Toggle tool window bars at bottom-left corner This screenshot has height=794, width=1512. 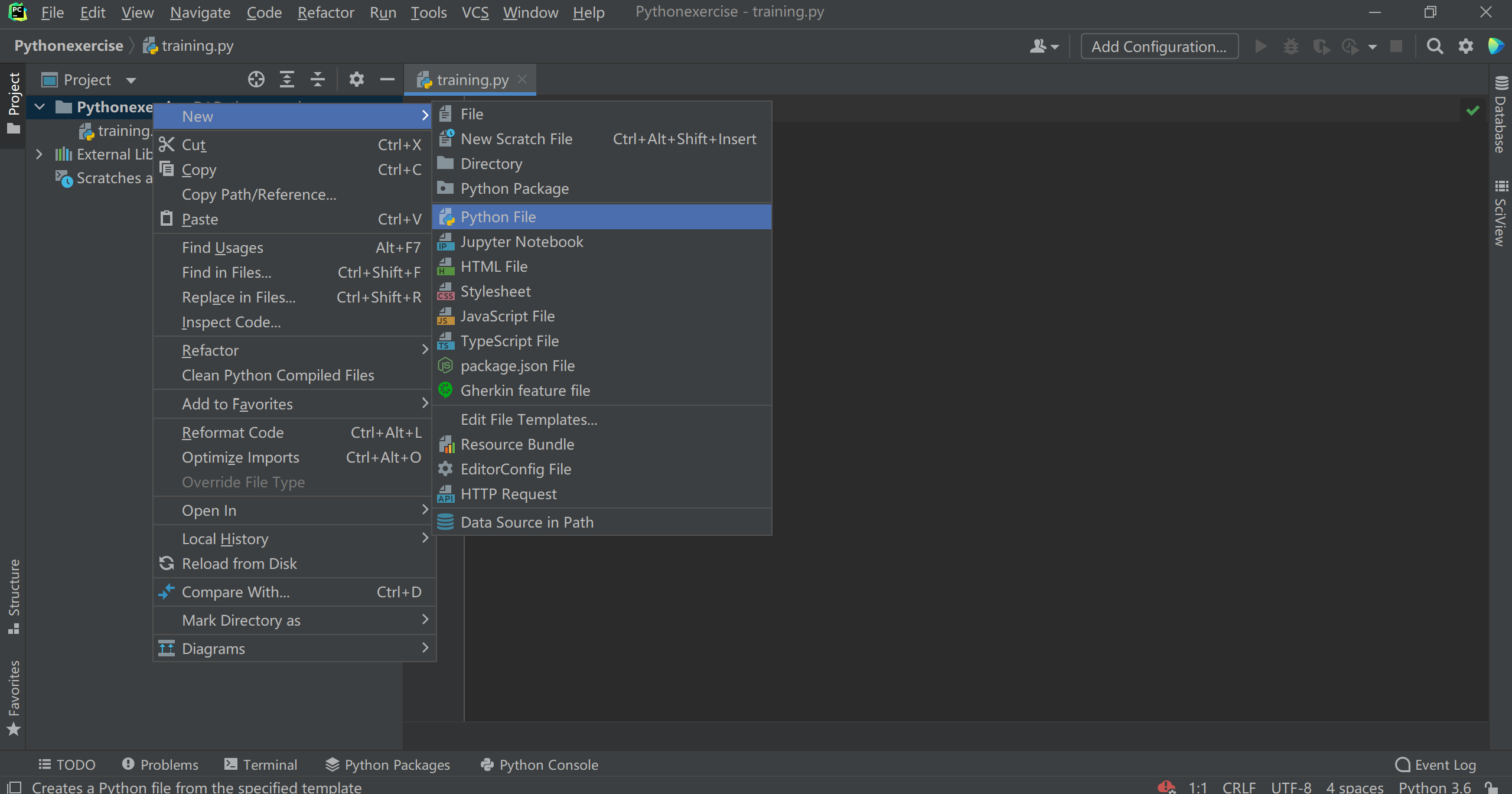[x=14, y=787]
